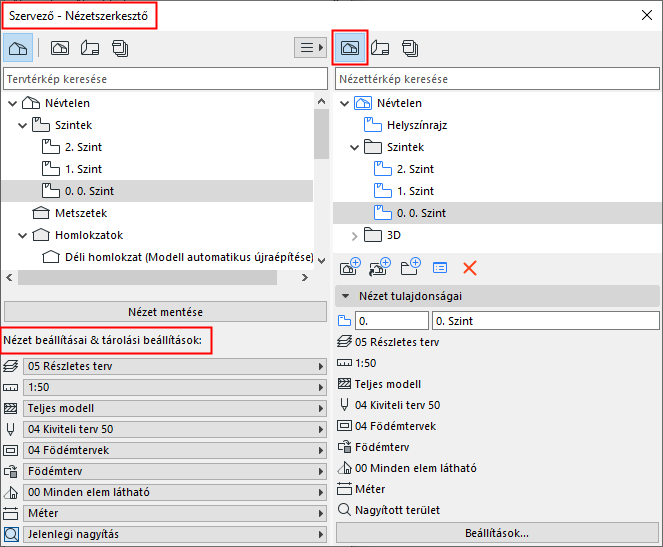Open the Jelenlegi nagyítás zoom dropdown
The height and width of the screenshot is (547, 663).
(x=175, y=534)
